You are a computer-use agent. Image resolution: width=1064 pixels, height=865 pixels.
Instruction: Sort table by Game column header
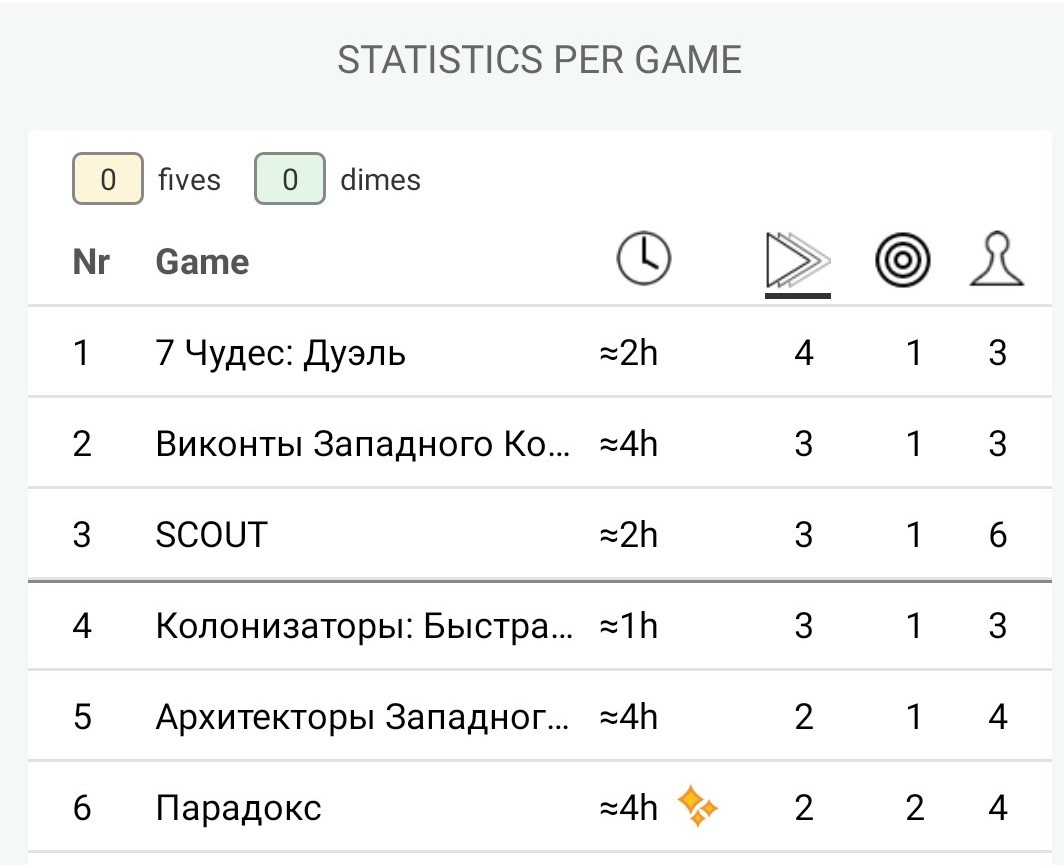pos(202,262)
